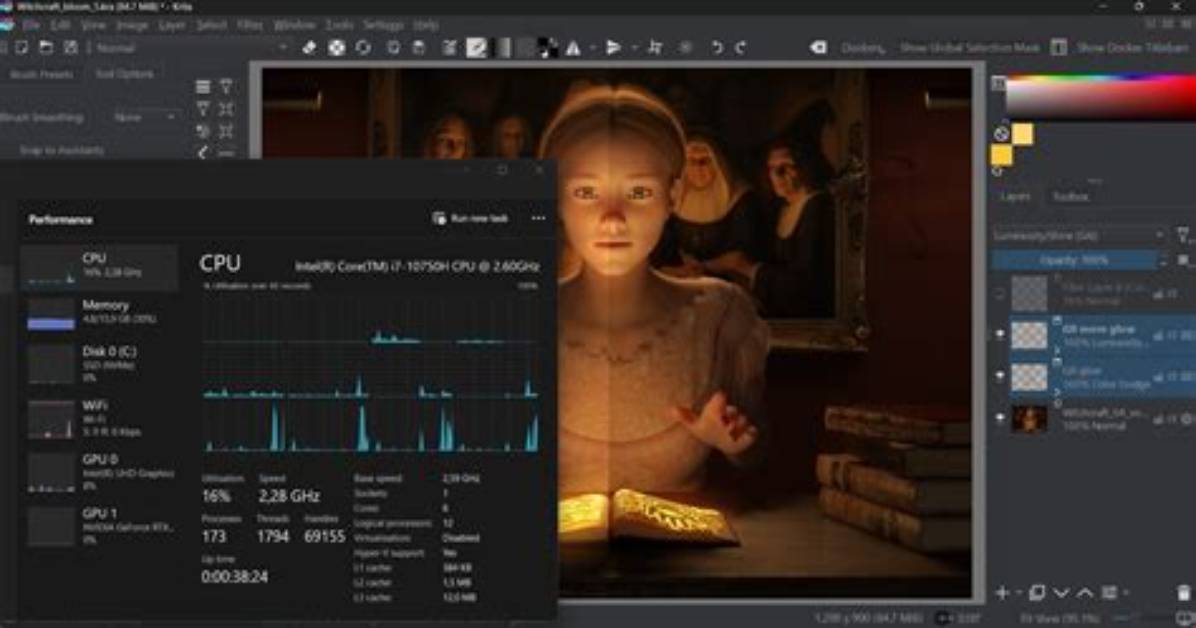Viewport: 1196px width, 628px height.
Task: Move the layer down
Action: pos(1061,593)
